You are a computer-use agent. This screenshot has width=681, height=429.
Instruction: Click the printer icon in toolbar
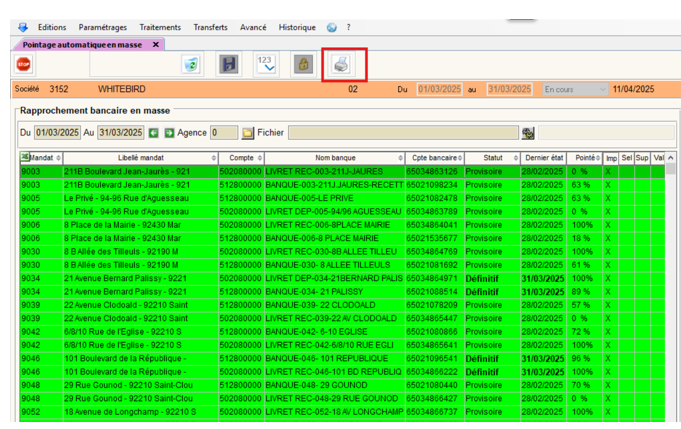(x=343, y=64)
